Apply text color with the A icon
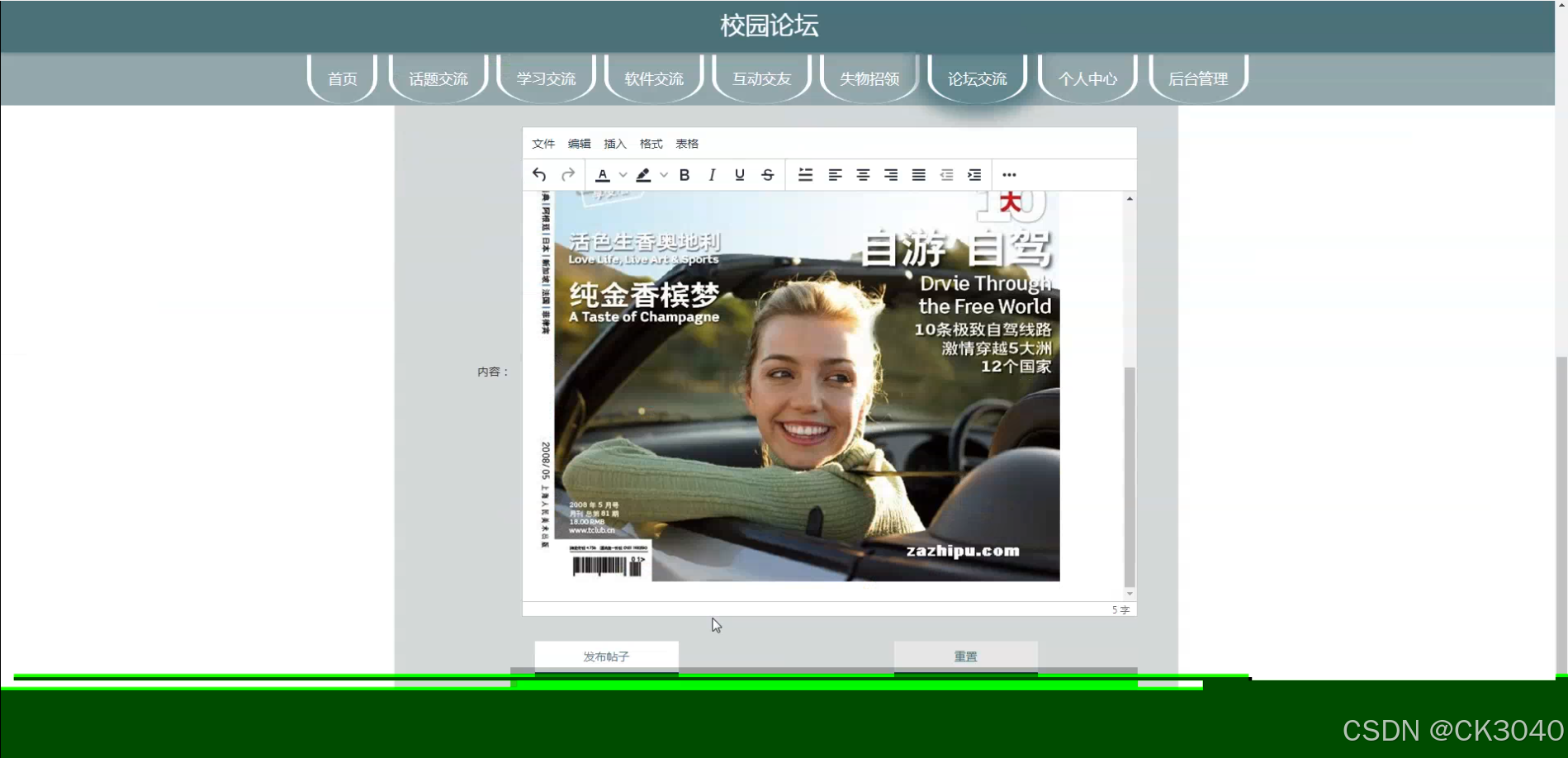 (x=603, y=175)
